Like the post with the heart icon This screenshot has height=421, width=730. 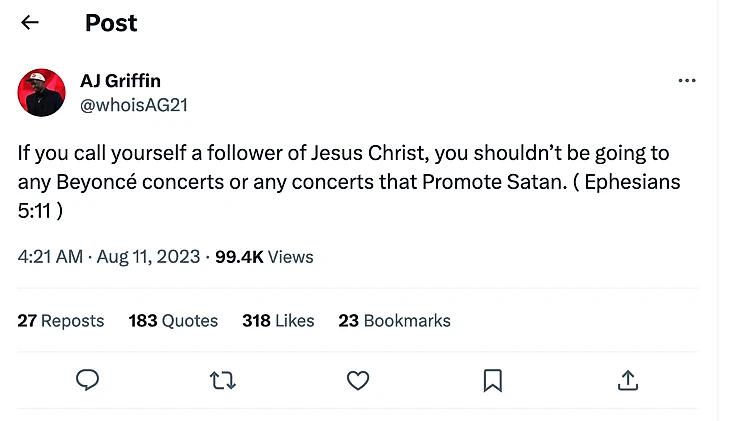[357, 380]
